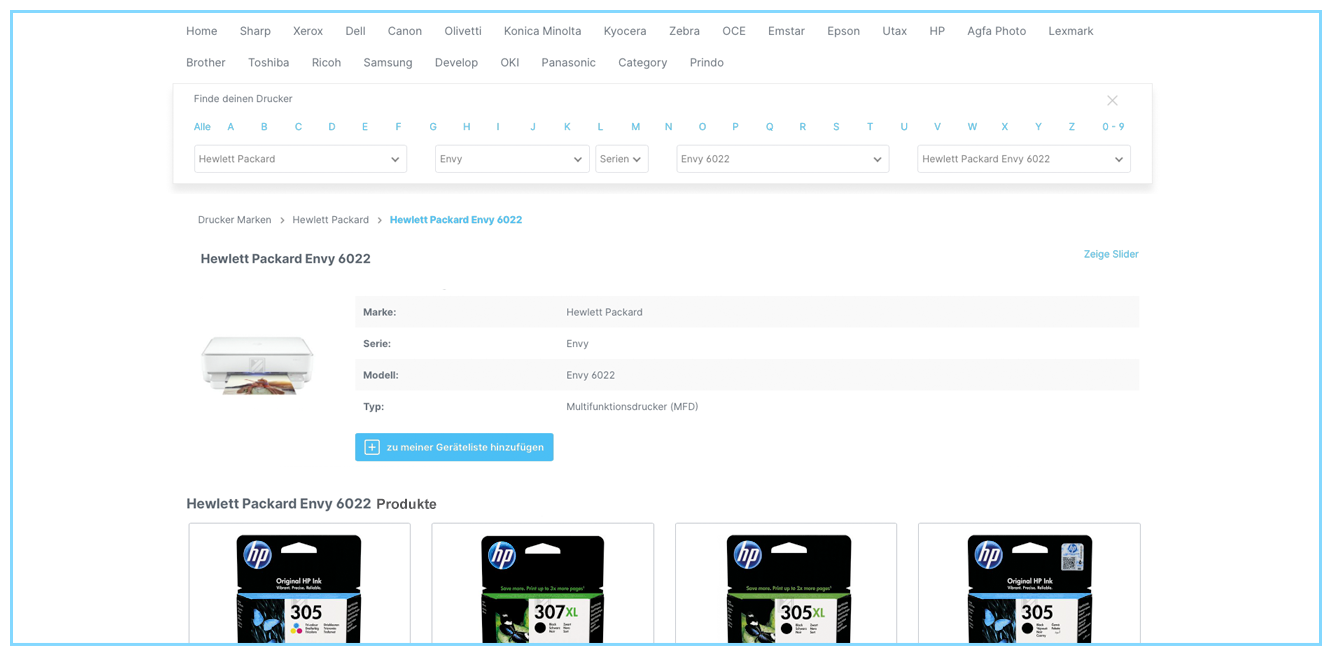The height and width of the screenshot is (656, 1332).
Task: Click zu meiner Geräteliste hinzufügen button
Action: pos(454,447)
